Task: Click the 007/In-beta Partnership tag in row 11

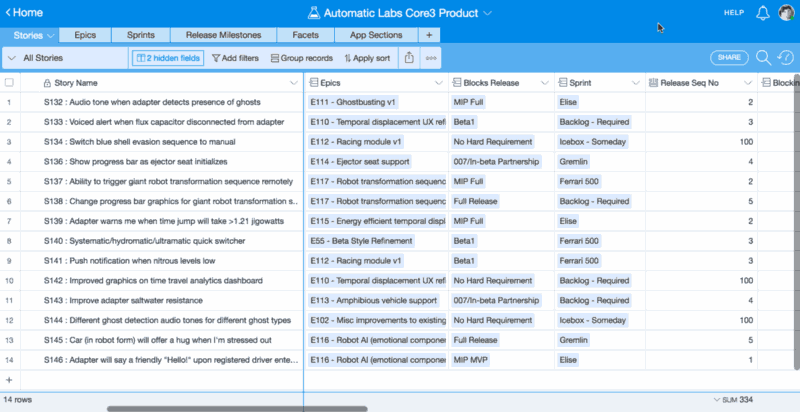Action: [496, 300]
